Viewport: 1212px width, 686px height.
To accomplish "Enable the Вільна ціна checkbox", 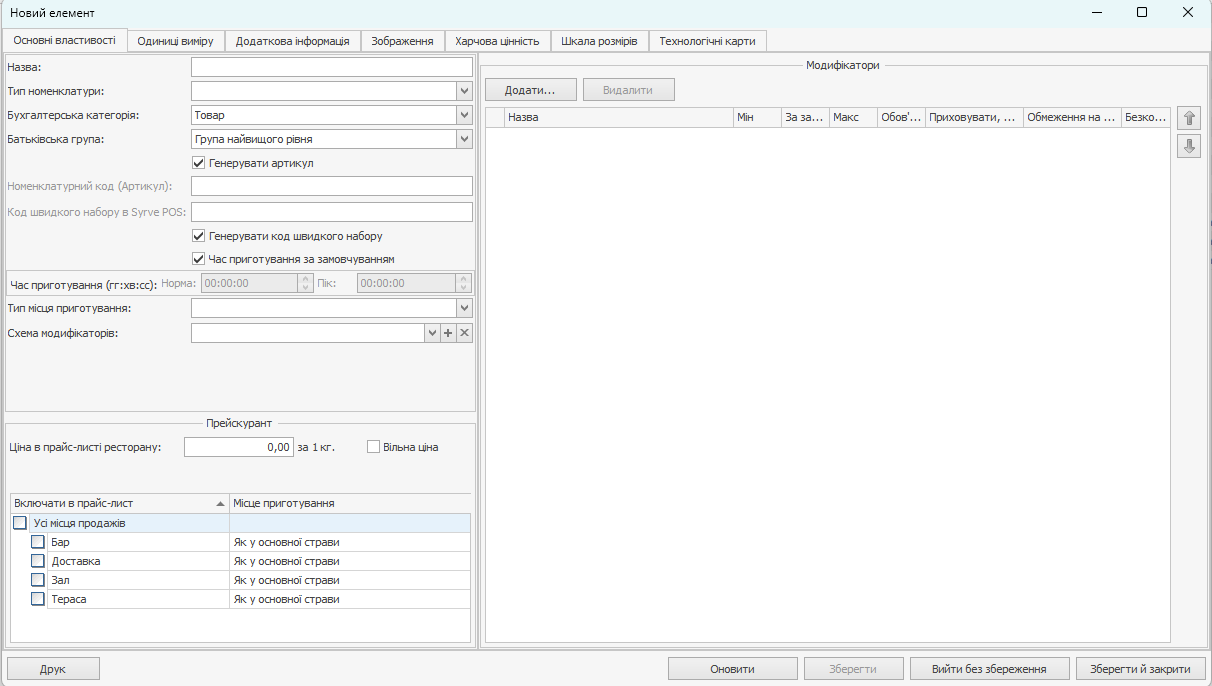I will pos(374,447).
